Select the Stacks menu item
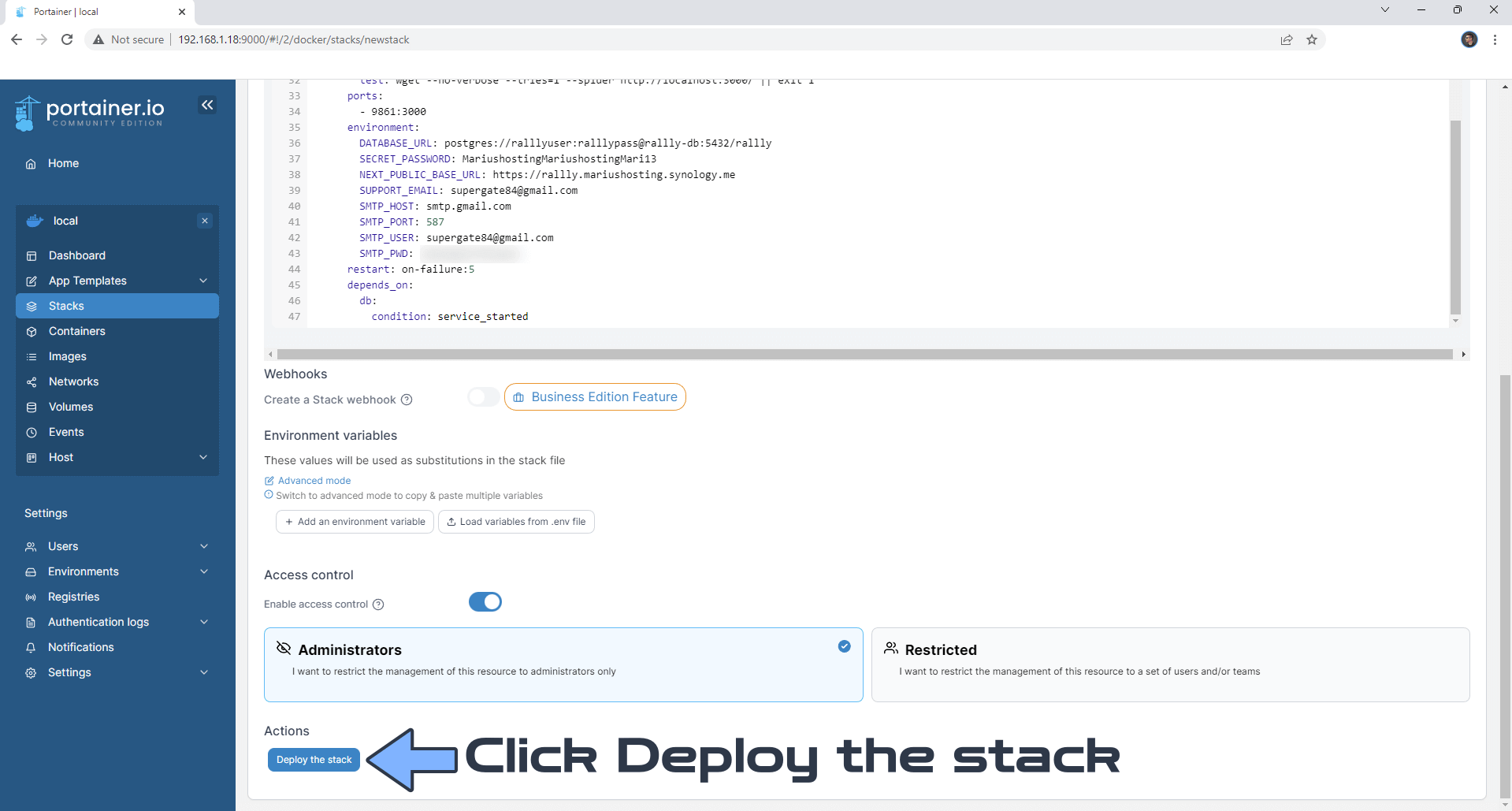This screenshot has width=1512, height=811. click(117, 306)
